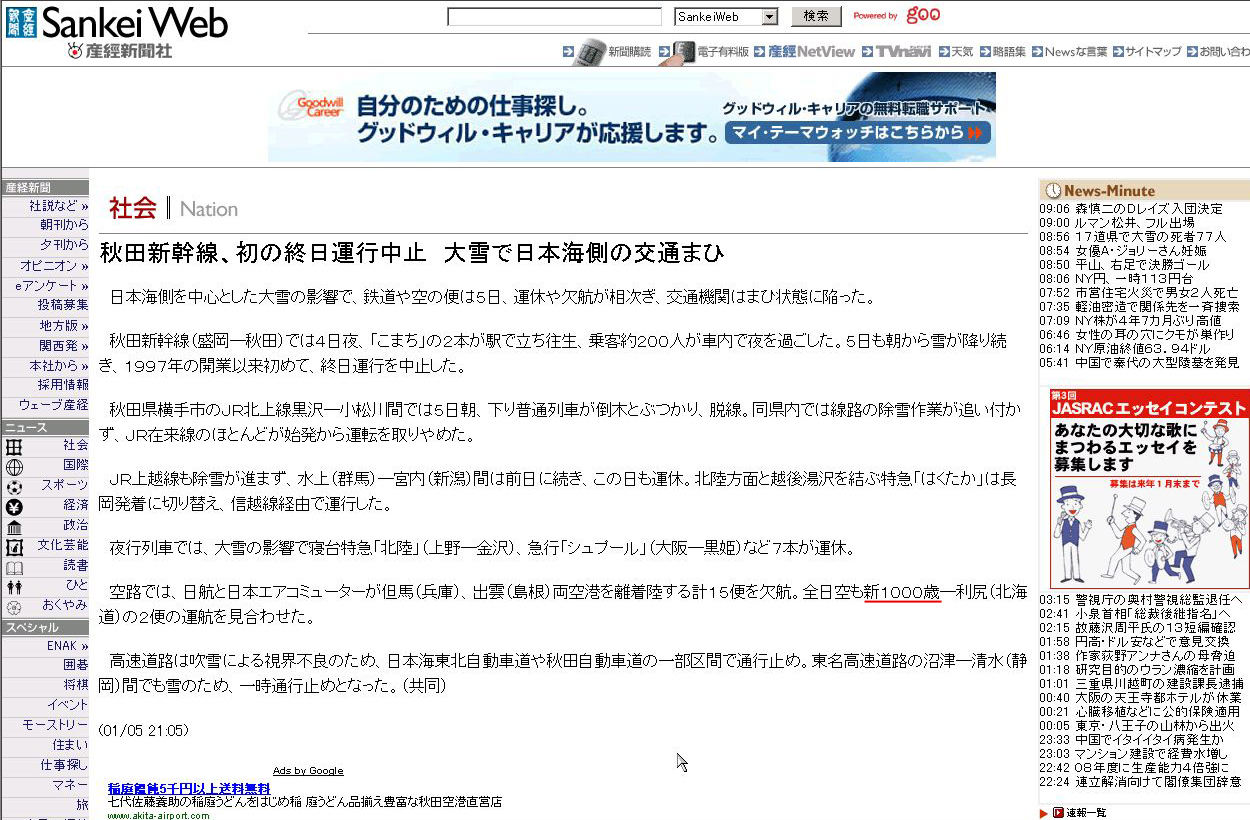The width and height of the screenshot is (1250, 820).
Task: Click the goo logo near search
Action: pos(923,15)
